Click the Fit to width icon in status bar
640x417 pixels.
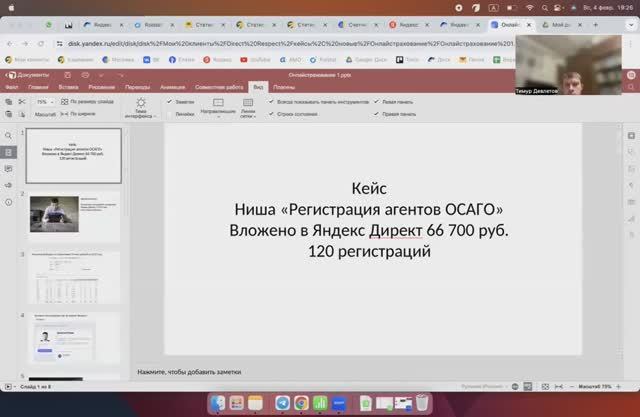[558, 386]
